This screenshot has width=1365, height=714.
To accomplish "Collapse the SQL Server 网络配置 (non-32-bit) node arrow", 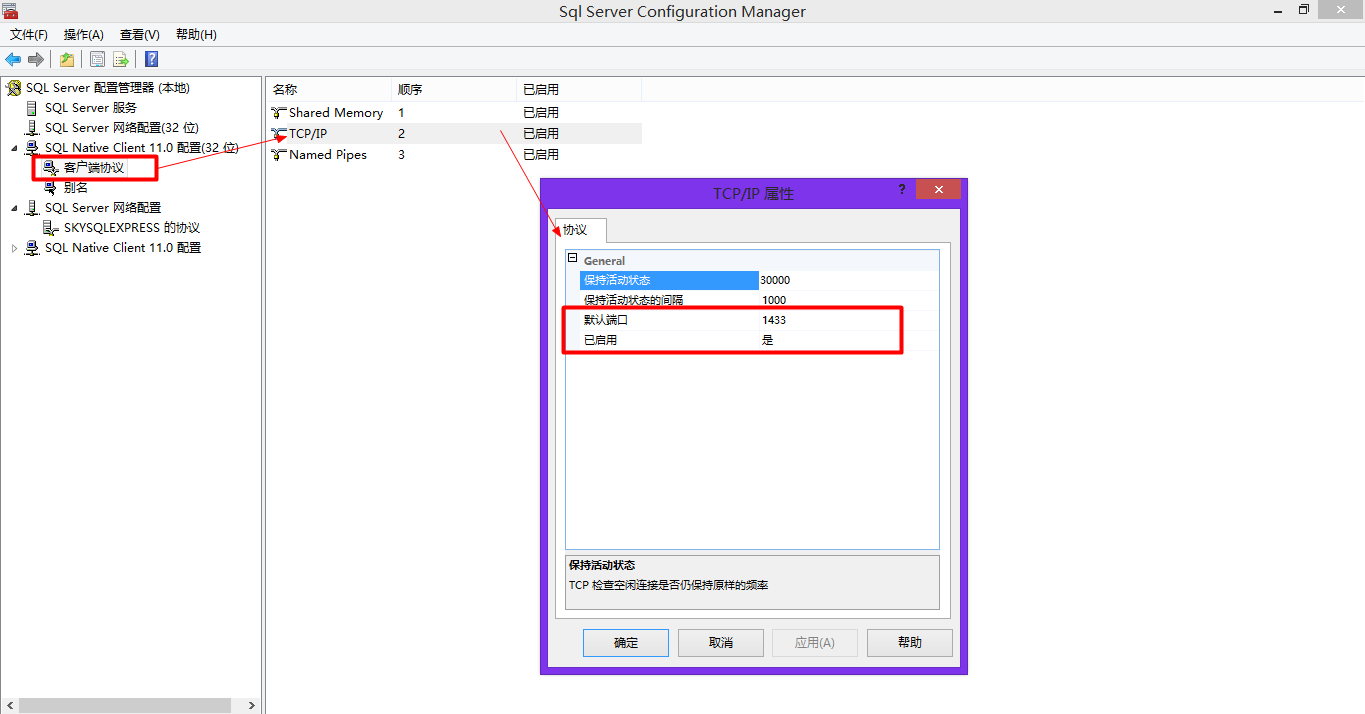I will click(x=14, y=208).
